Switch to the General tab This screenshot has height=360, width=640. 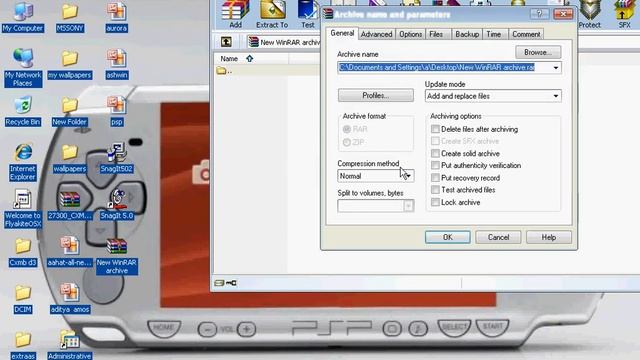tap(342, 33)
